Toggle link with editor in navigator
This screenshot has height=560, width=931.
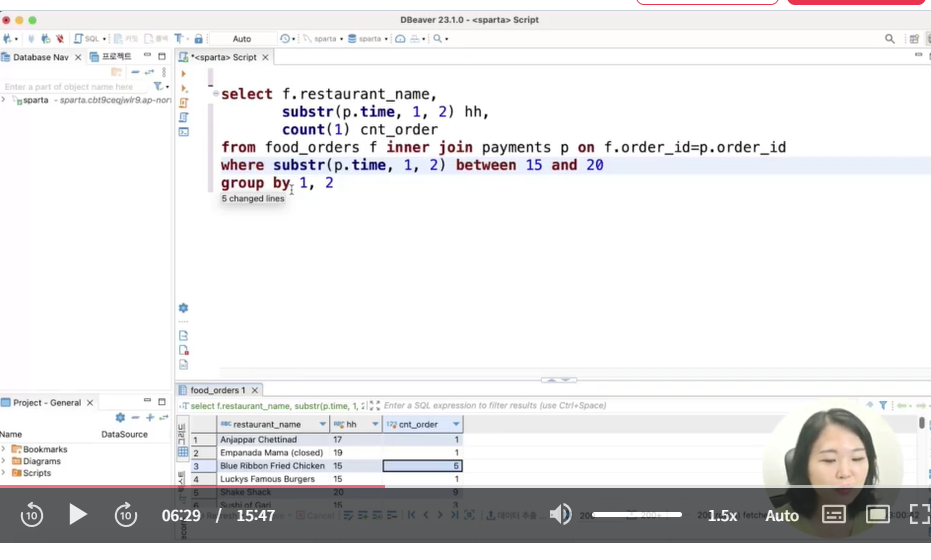click(x=149, y=72)
